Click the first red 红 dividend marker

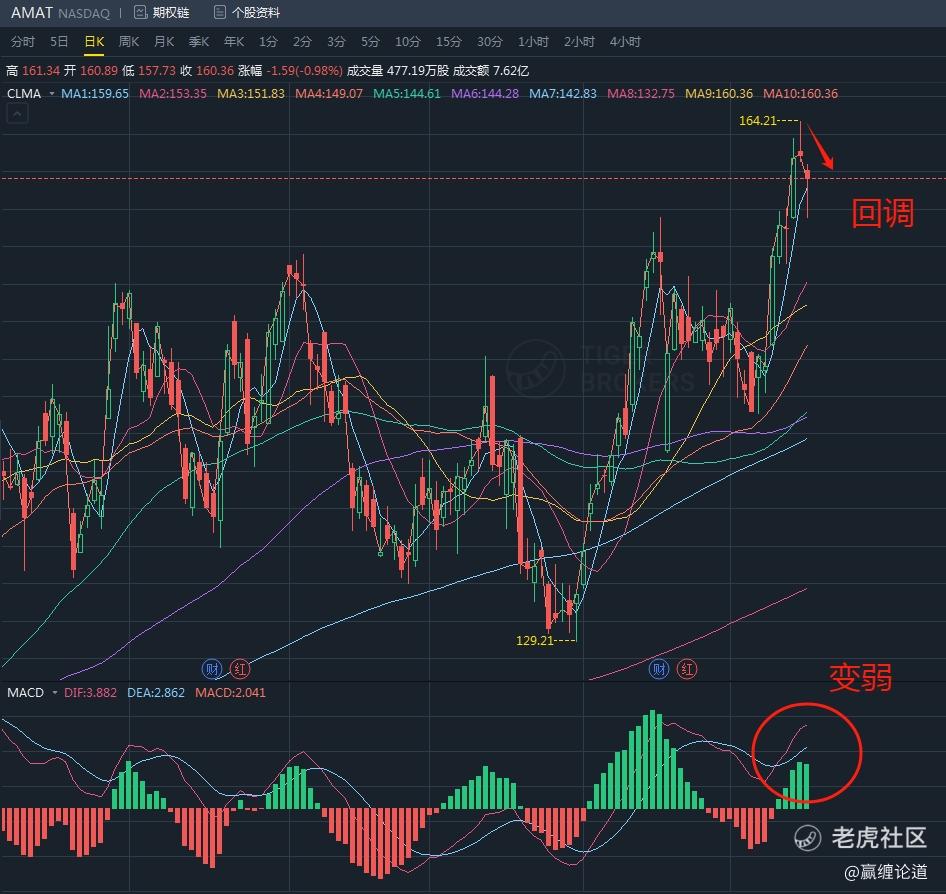(x=240, y=668)
